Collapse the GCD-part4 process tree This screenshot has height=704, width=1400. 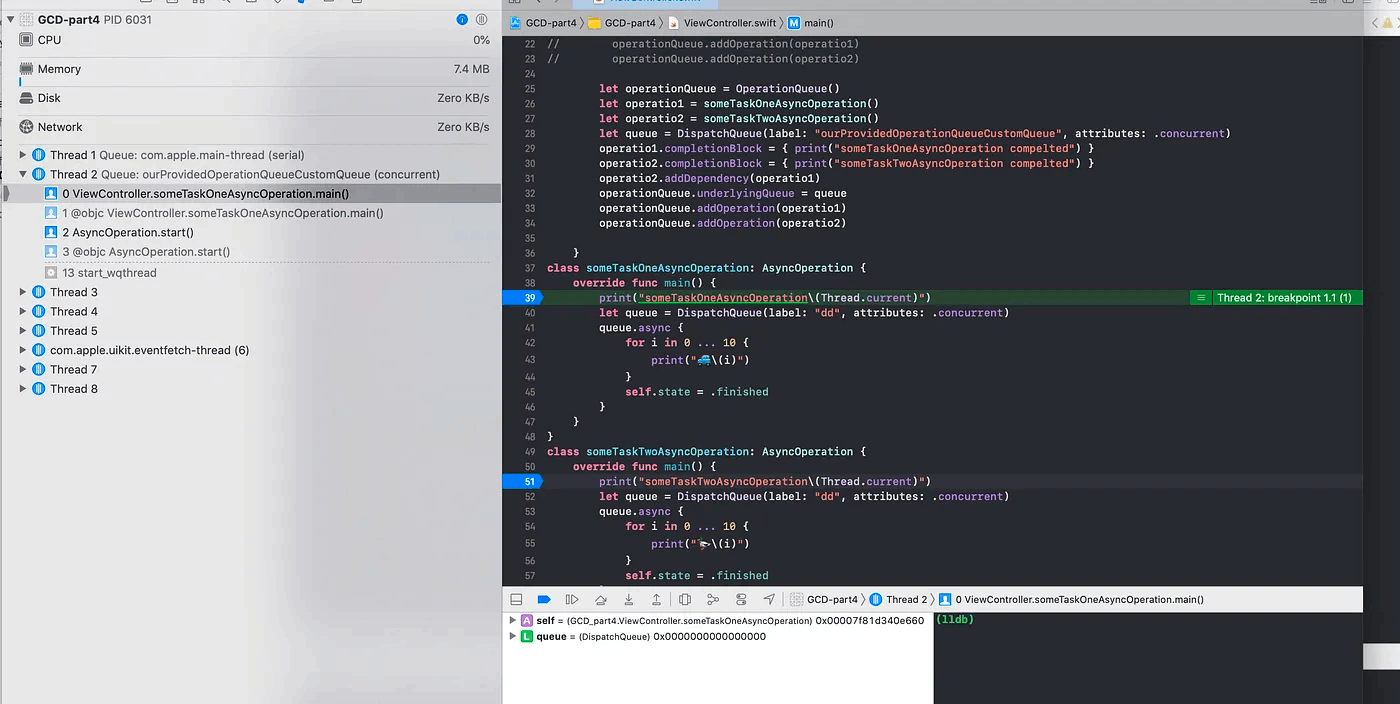click(10, 19)
